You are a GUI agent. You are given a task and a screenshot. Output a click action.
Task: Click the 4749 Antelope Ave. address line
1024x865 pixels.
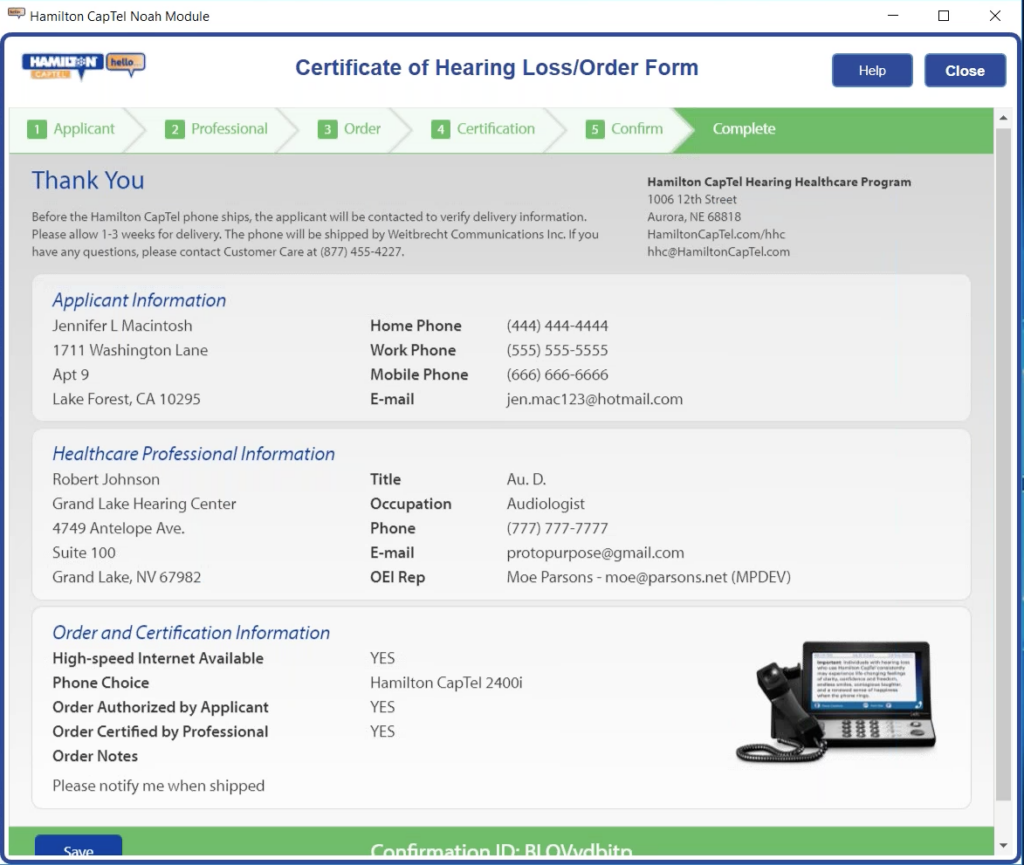(118, 528)
